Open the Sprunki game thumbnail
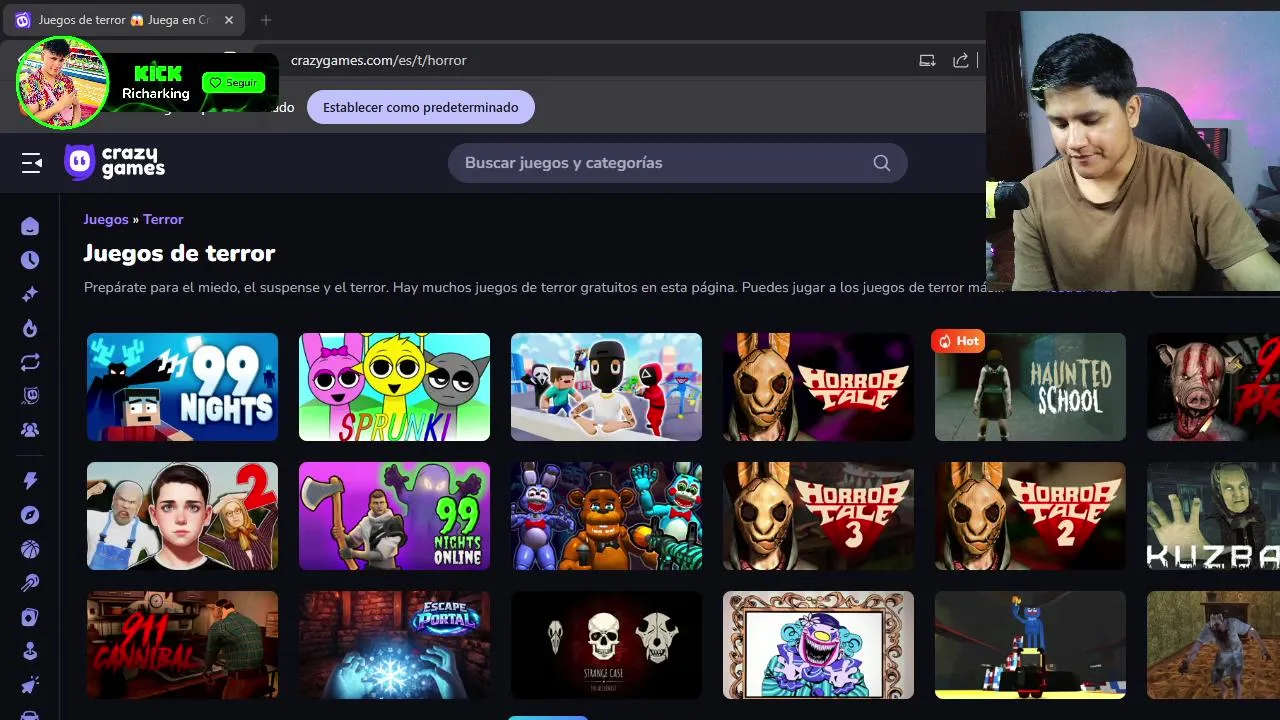The width and height of the screenshot is (1280, 720). (394, 387)
